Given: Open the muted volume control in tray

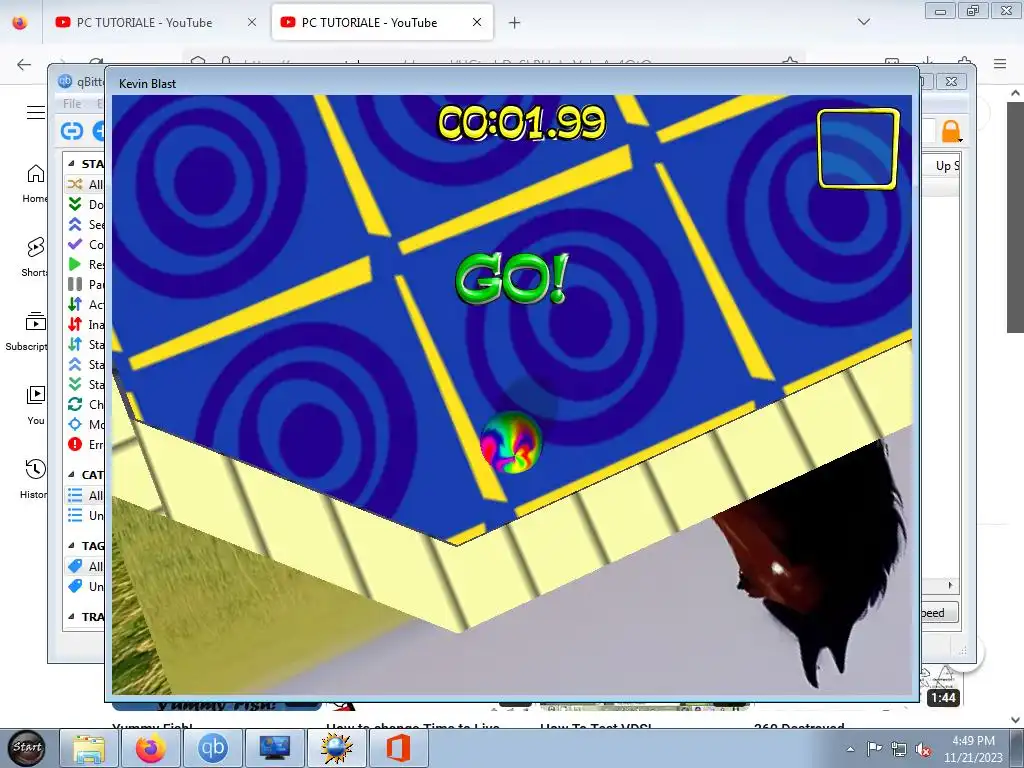Looking at the screenshot, I should (x=923, y=749).
